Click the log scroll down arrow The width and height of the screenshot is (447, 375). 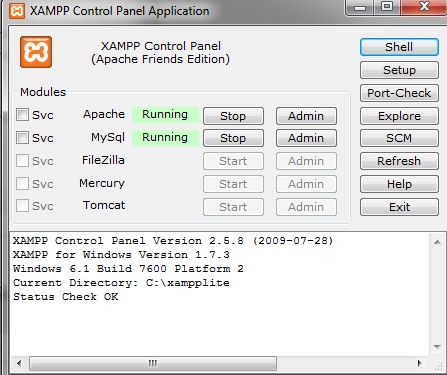coord(437,347)
